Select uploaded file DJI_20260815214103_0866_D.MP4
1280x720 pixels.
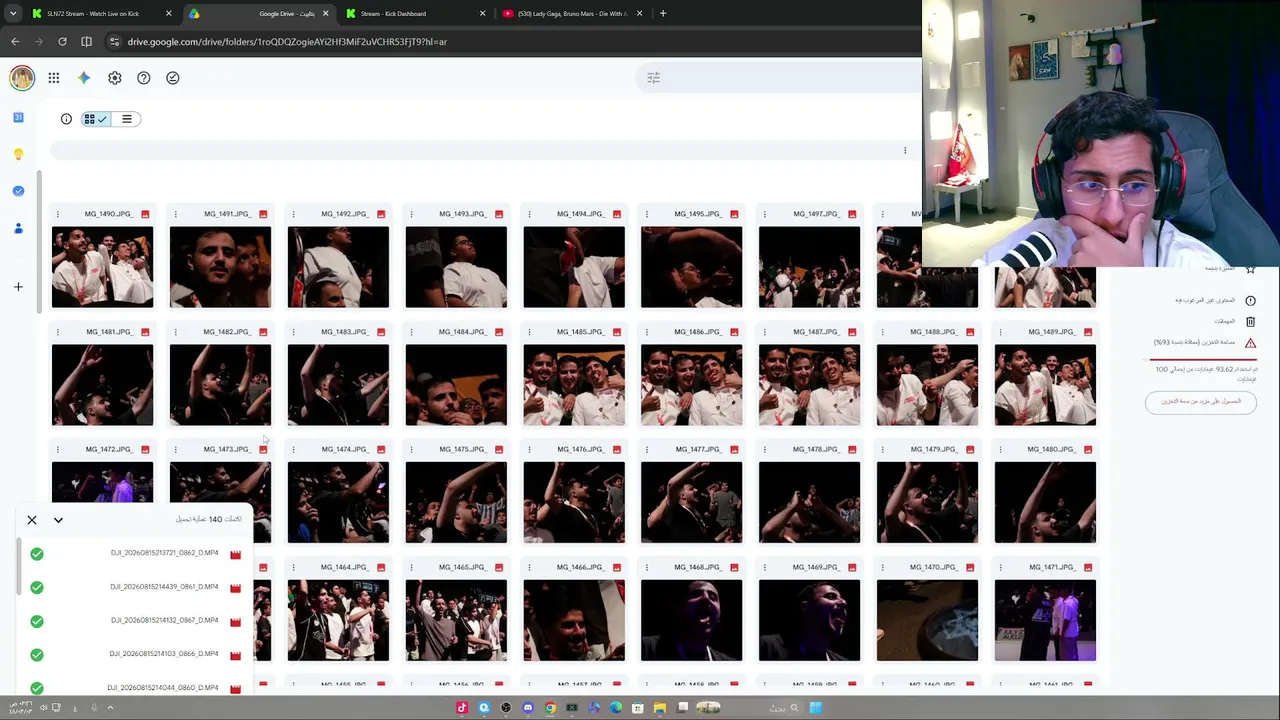coord(164,654)
